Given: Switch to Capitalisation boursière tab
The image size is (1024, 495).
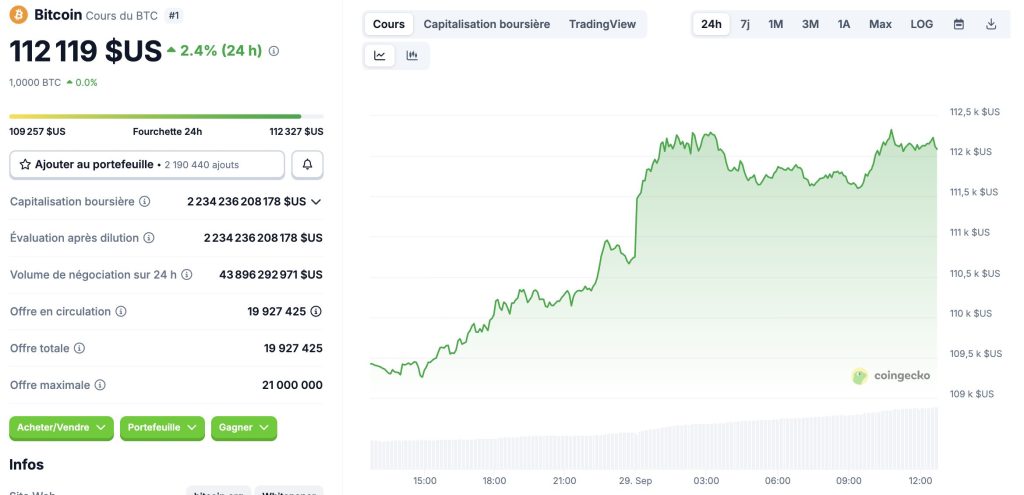Looking at the screenshot, I should click(486, 24).
